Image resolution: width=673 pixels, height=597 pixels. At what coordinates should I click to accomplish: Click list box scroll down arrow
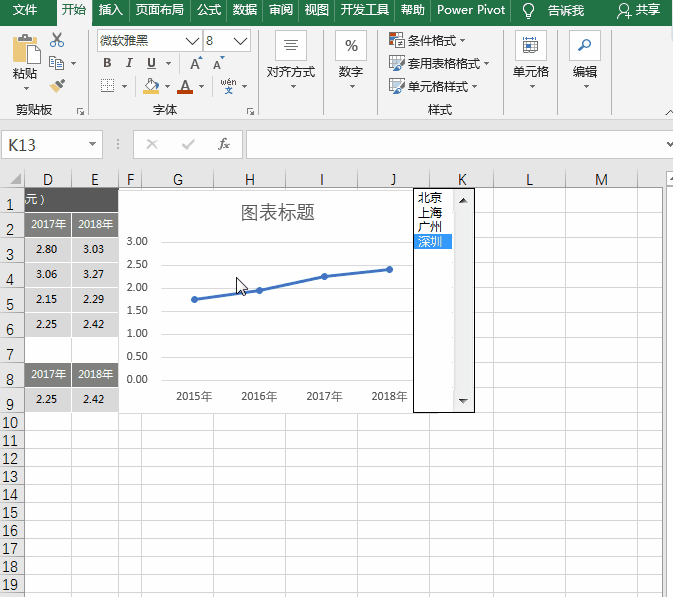(463, 401)
